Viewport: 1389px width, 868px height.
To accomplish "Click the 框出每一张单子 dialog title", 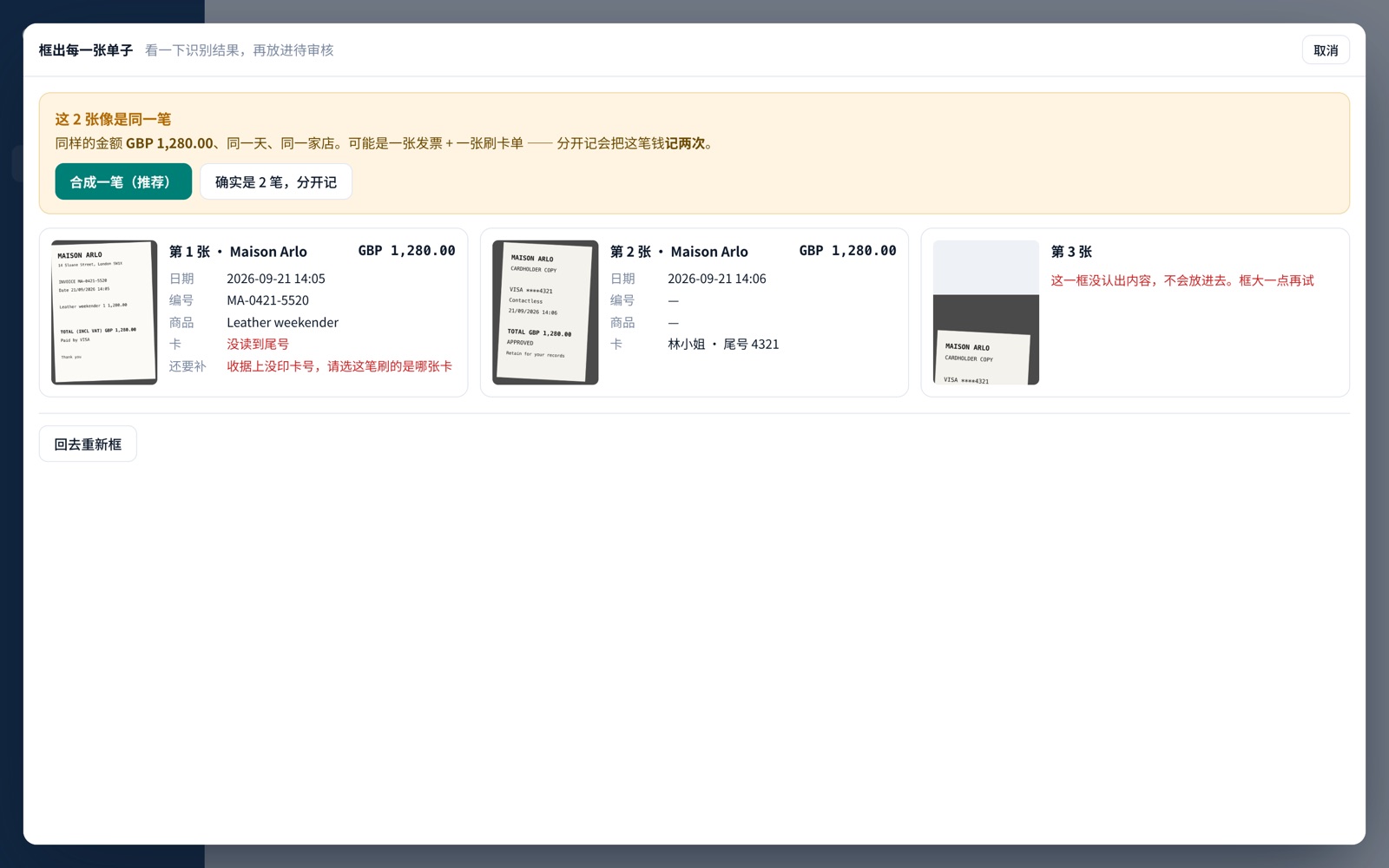I will click(x=85, y=50).
